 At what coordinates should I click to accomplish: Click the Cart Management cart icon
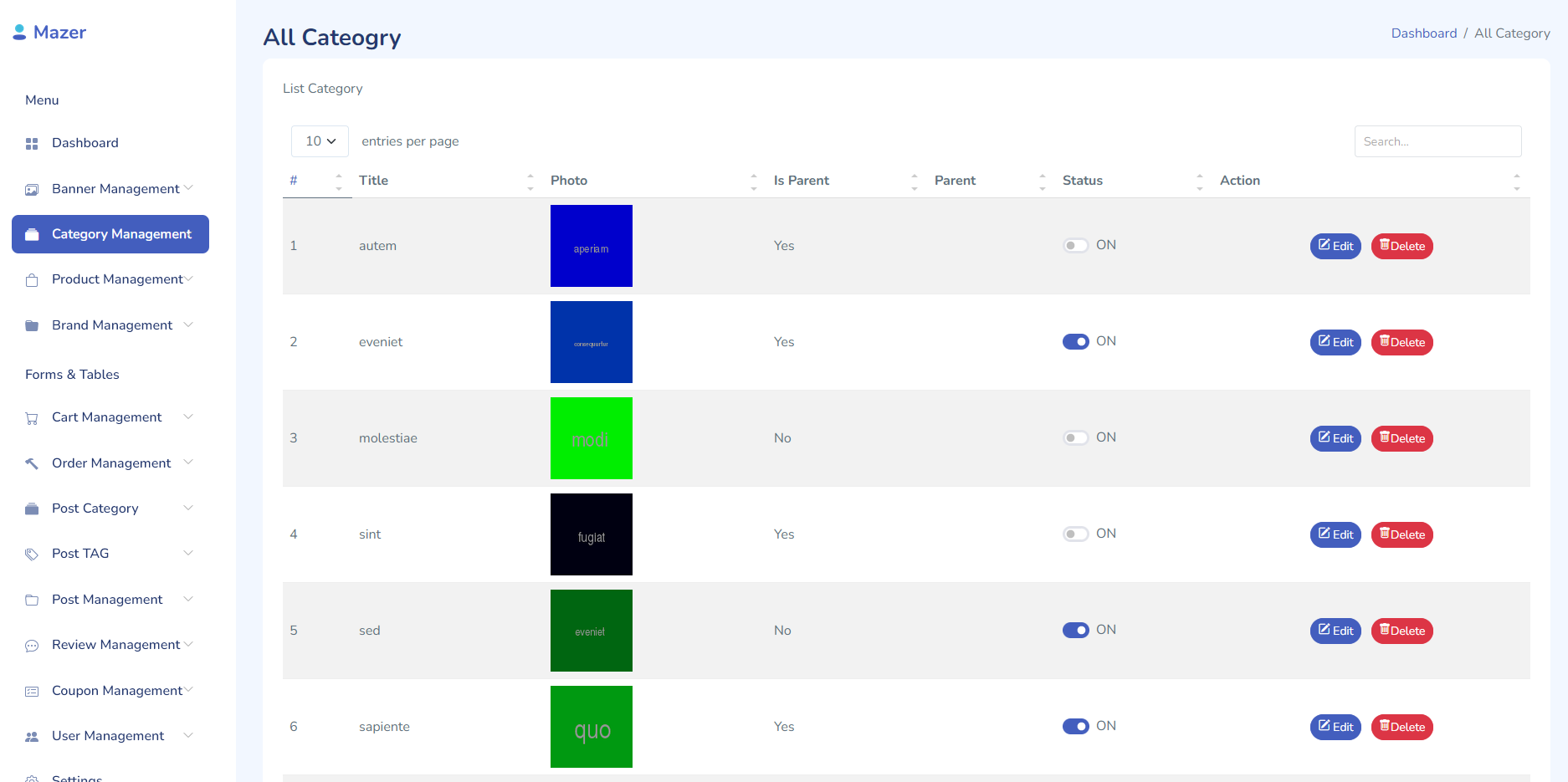coord(32,418)
